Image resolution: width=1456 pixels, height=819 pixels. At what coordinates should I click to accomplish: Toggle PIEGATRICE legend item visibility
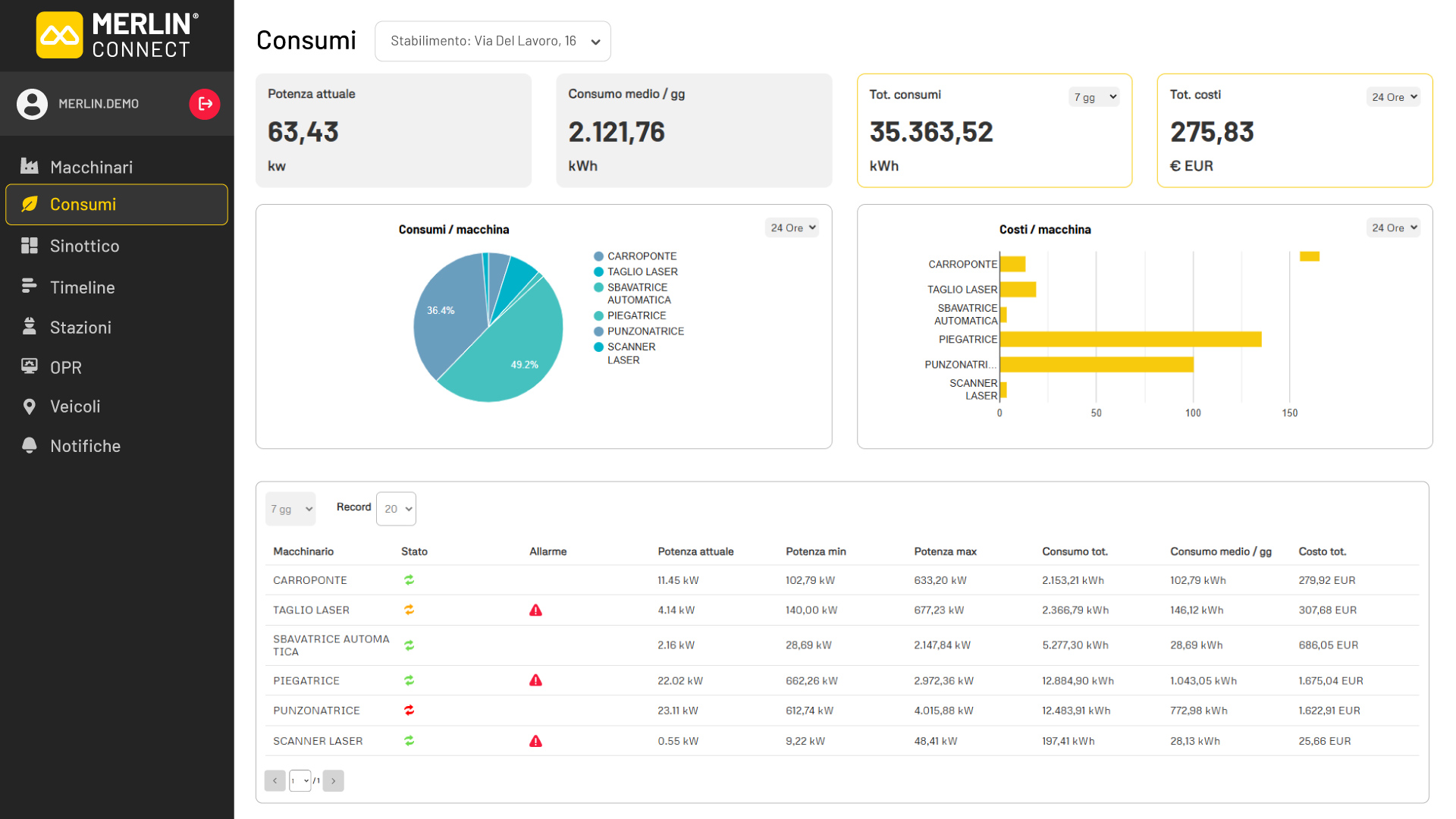pos(629,315)
